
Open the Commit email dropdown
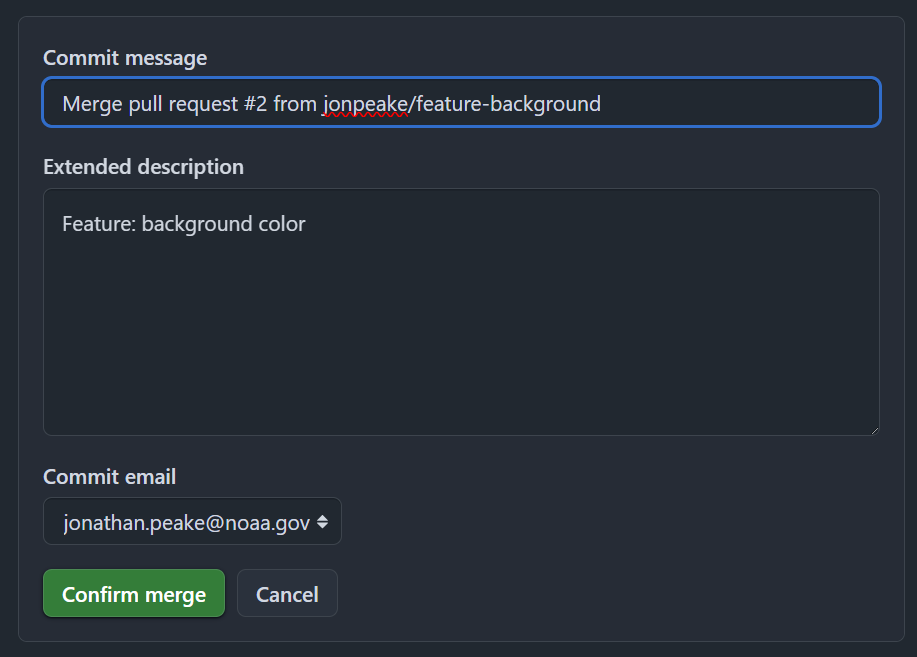pos(192,521)
